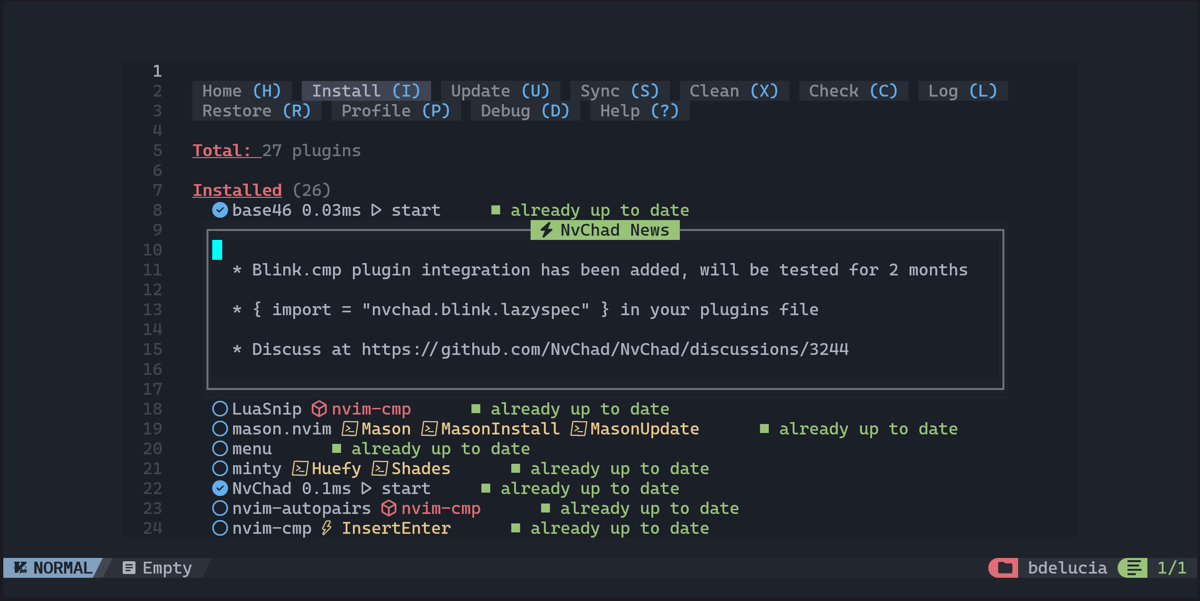Show the Log (L) tab
Viewport: 1200px width, 601px height.
tap(962, 91)
